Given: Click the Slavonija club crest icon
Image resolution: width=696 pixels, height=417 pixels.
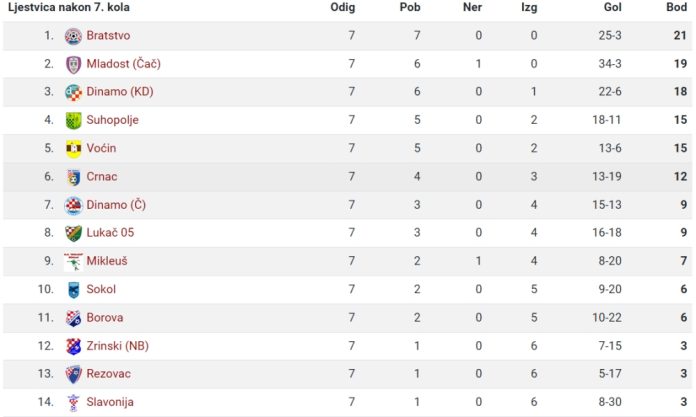Looking at the screenshot, I should coord(73,403).
